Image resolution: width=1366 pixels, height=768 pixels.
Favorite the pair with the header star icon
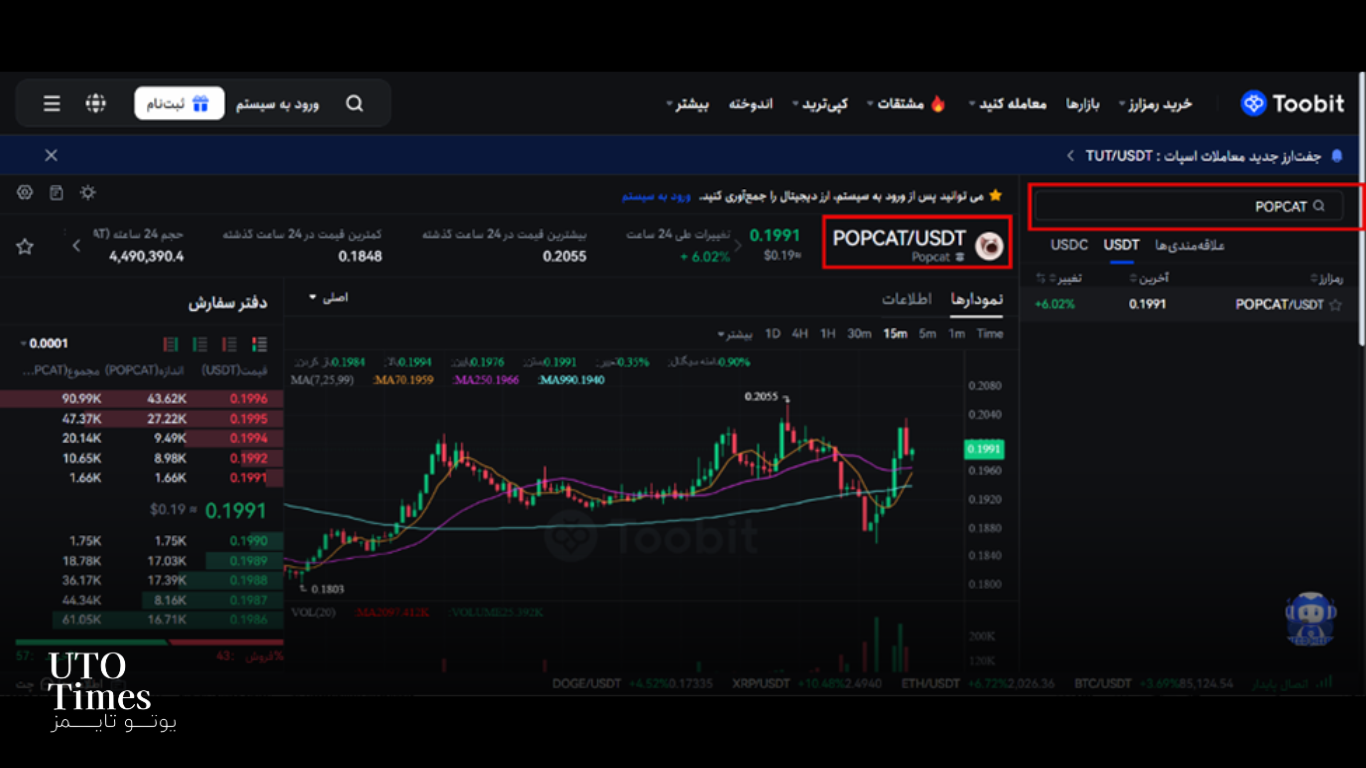(x=25, y=246)
